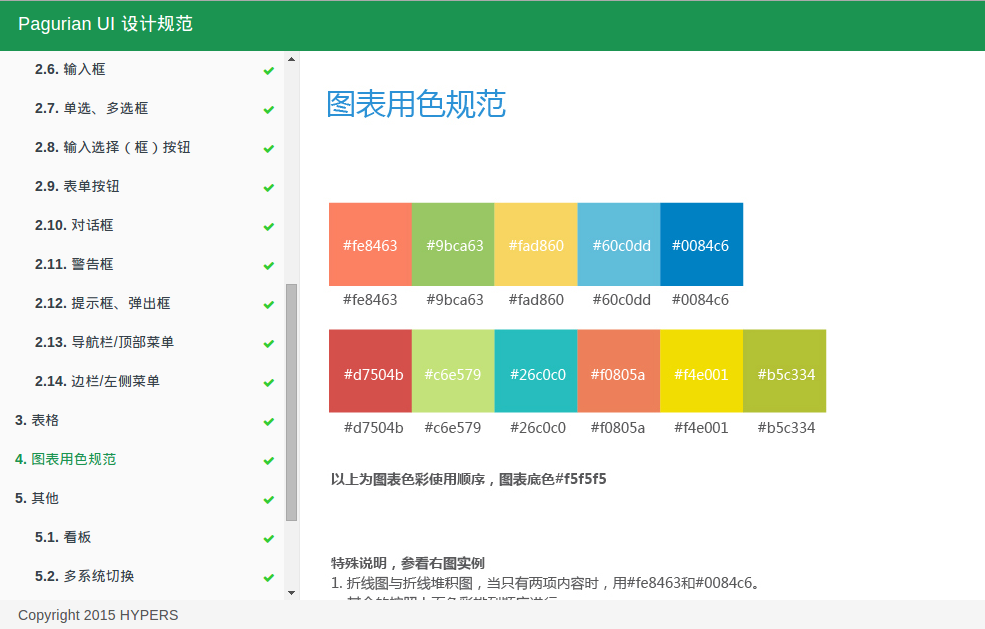
Task: Click the #b5c334 label below olive swatch
Action: tap(786, 428)
